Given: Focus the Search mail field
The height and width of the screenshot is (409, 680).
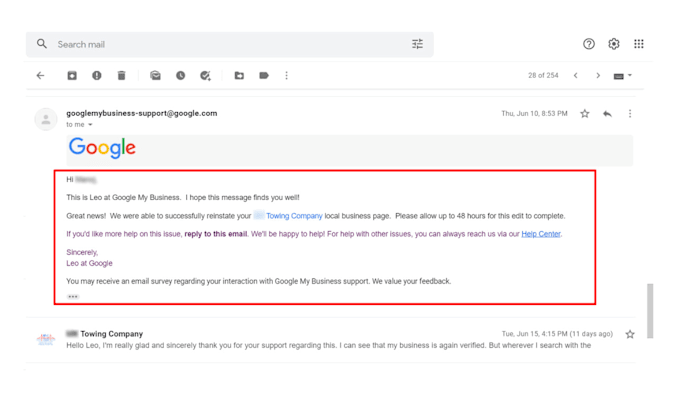Looking at the screenshot, I should click(x=229, y=44).
